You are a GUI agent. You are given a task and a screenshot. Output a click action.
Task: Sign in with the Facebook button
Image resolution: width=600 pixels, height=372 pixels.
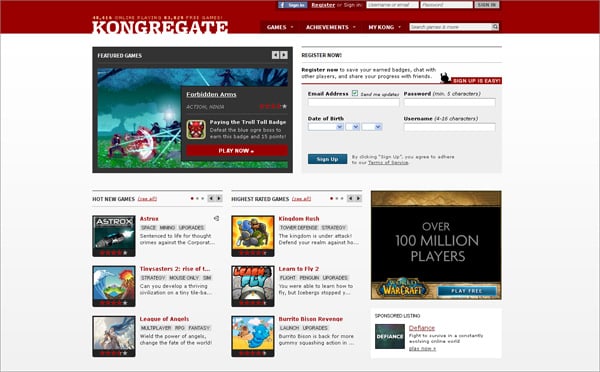pyautogui.click(x=293, y=5)
